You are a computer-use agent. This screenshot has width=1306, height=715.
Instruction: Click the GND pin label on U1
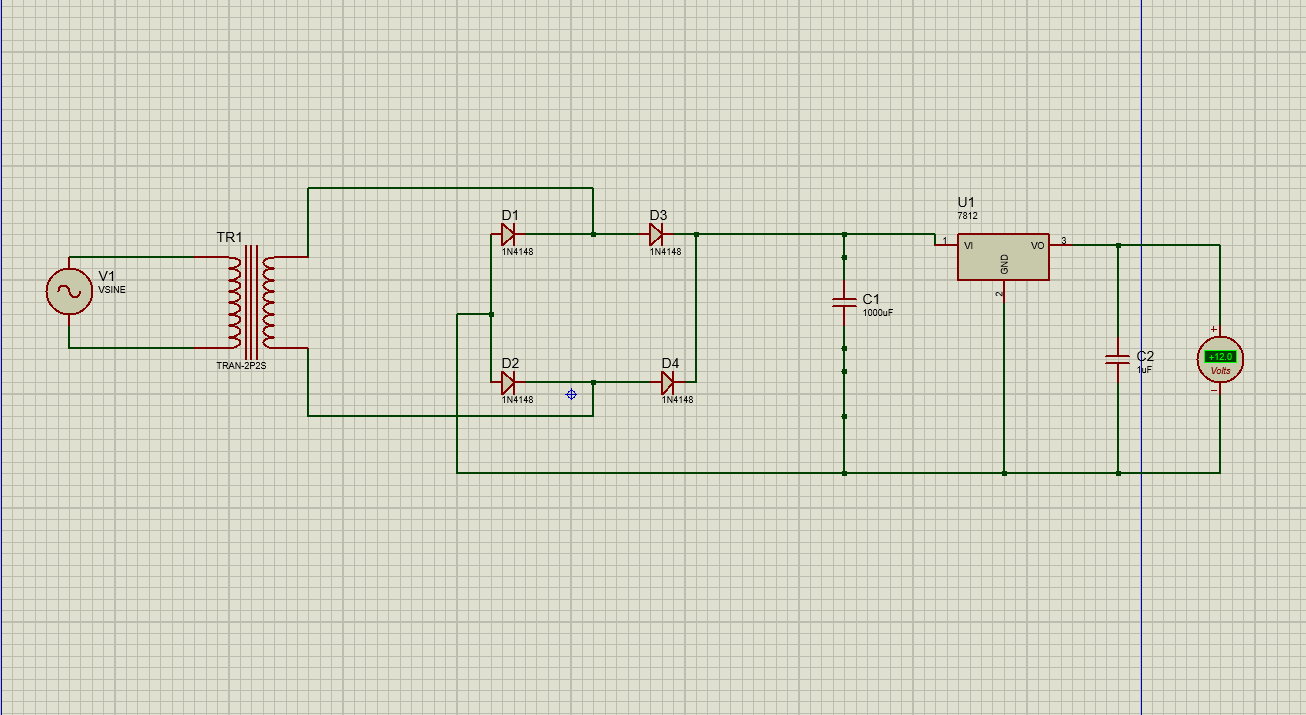click(1004, 265)
